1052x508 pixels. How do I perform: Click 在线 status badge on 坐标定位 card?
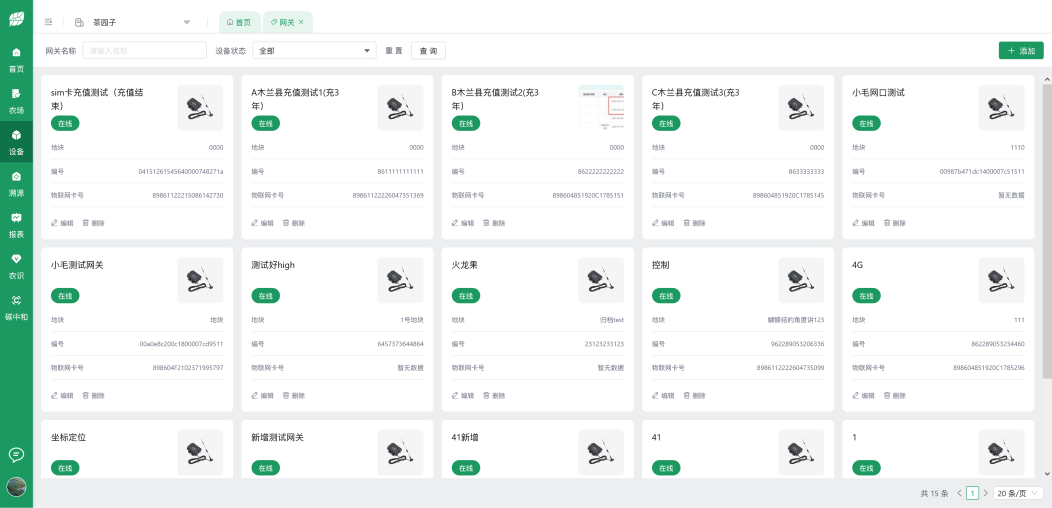pyautogui.click(x=65, y=468)
